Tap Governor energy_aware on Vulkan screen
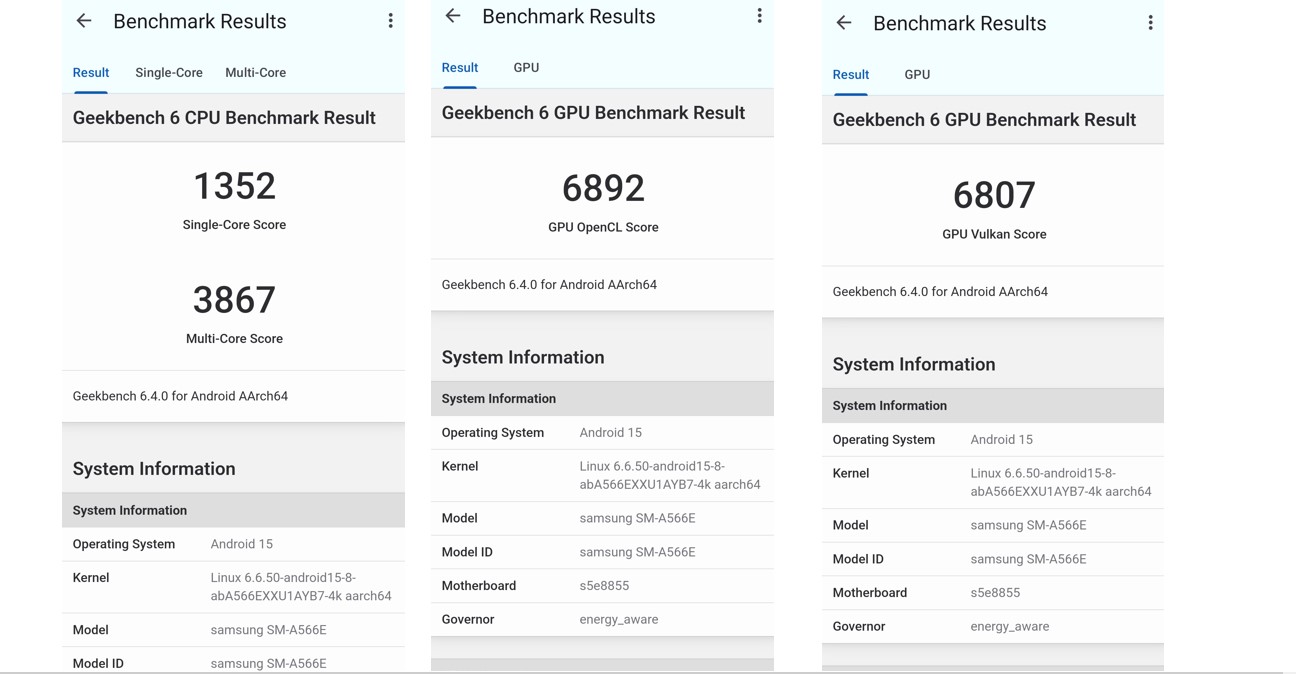This screenshot has height=674, width=1296. tap(1009, 627)
